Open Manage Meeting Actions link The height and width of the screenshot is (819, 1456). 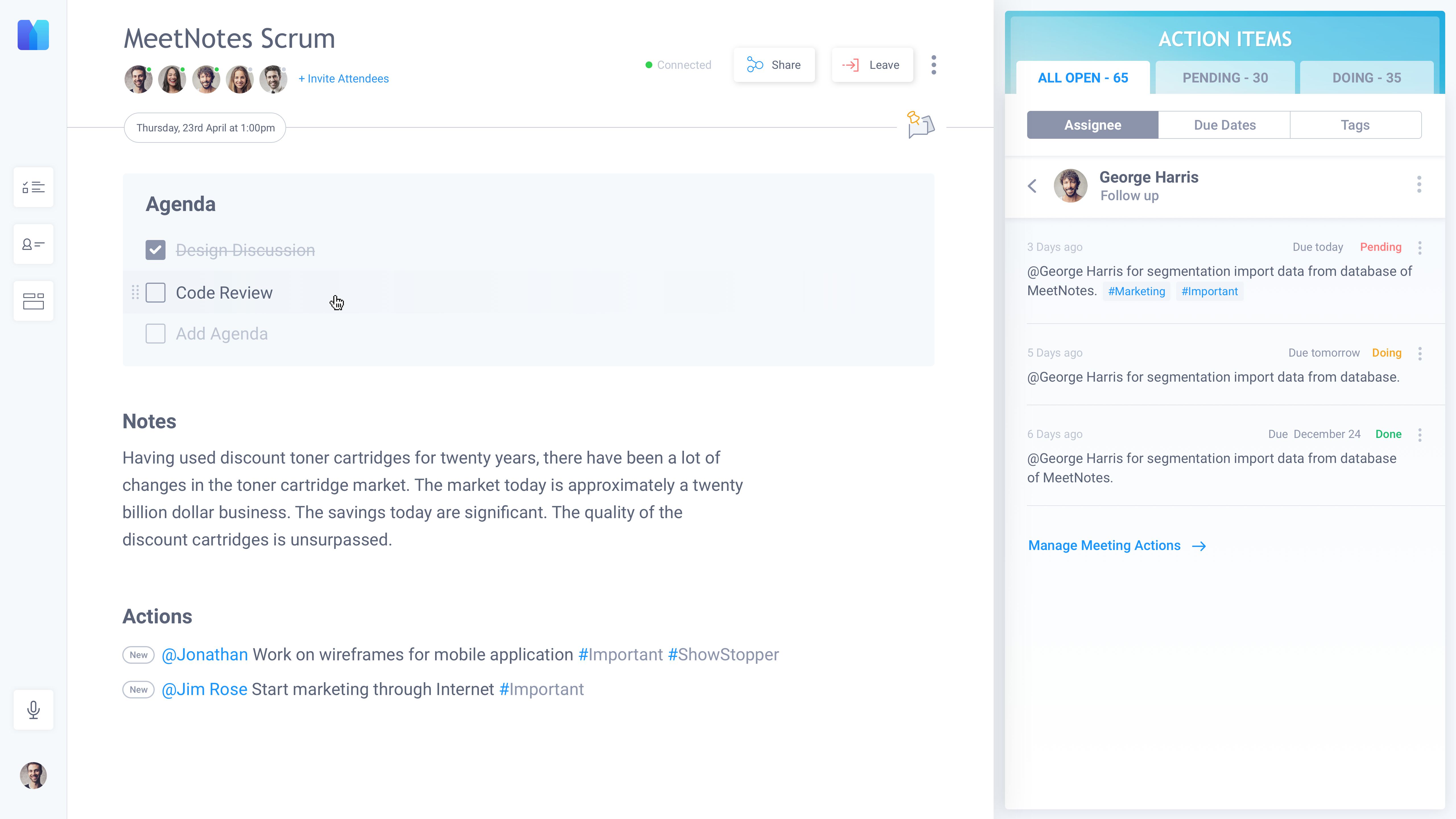tap(1117, 545)
